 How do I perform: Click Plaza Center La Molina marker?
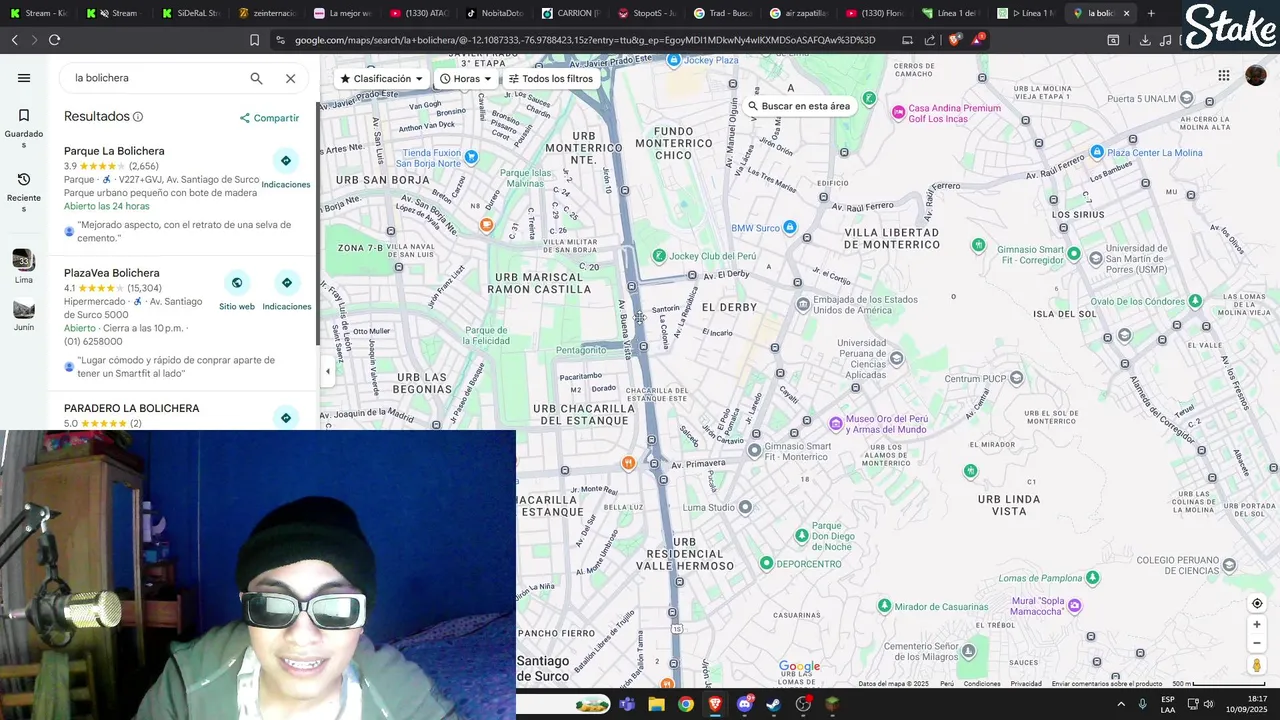click(1097, 152)
